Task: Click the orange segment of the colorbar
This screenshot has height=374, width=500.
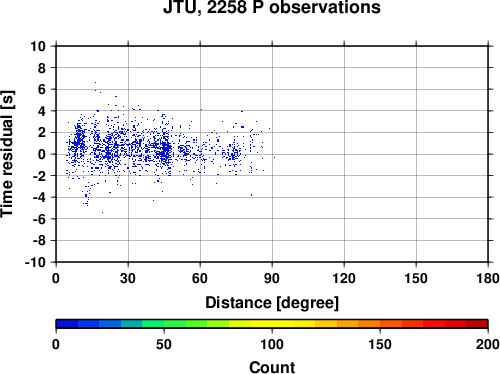Action: (369, 324)
